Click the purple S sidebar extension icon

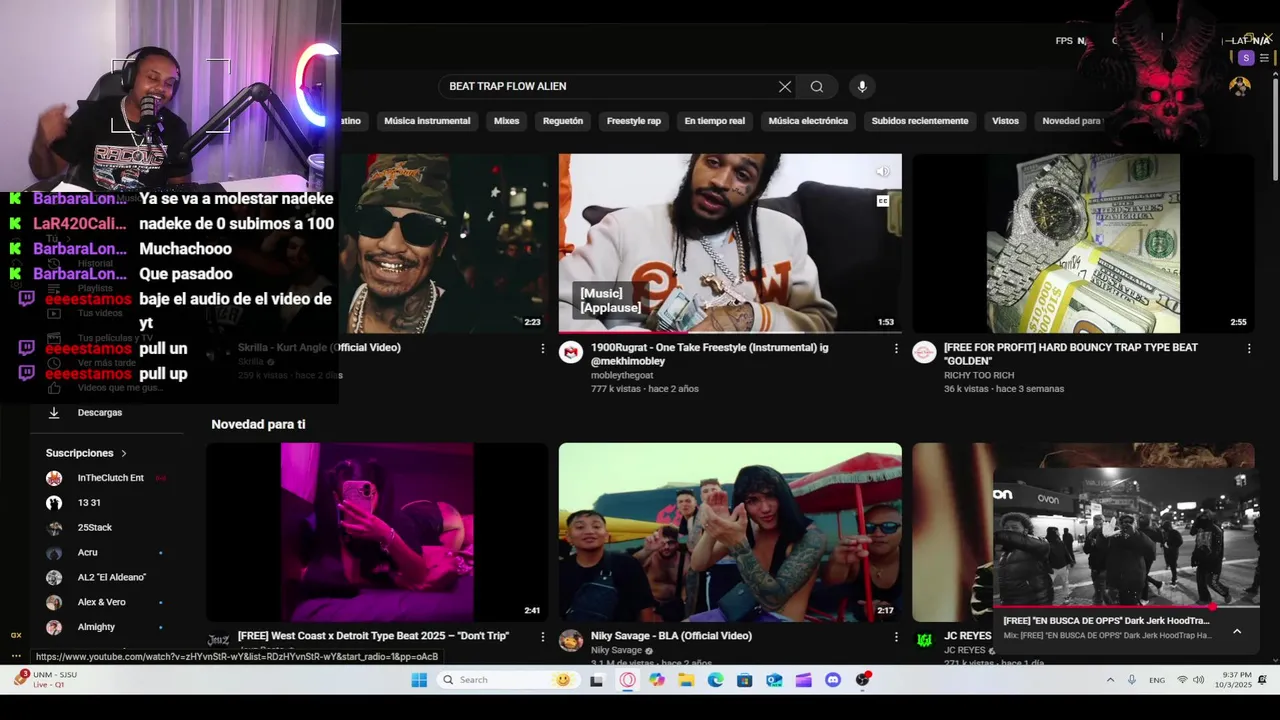pos(1246,58)
